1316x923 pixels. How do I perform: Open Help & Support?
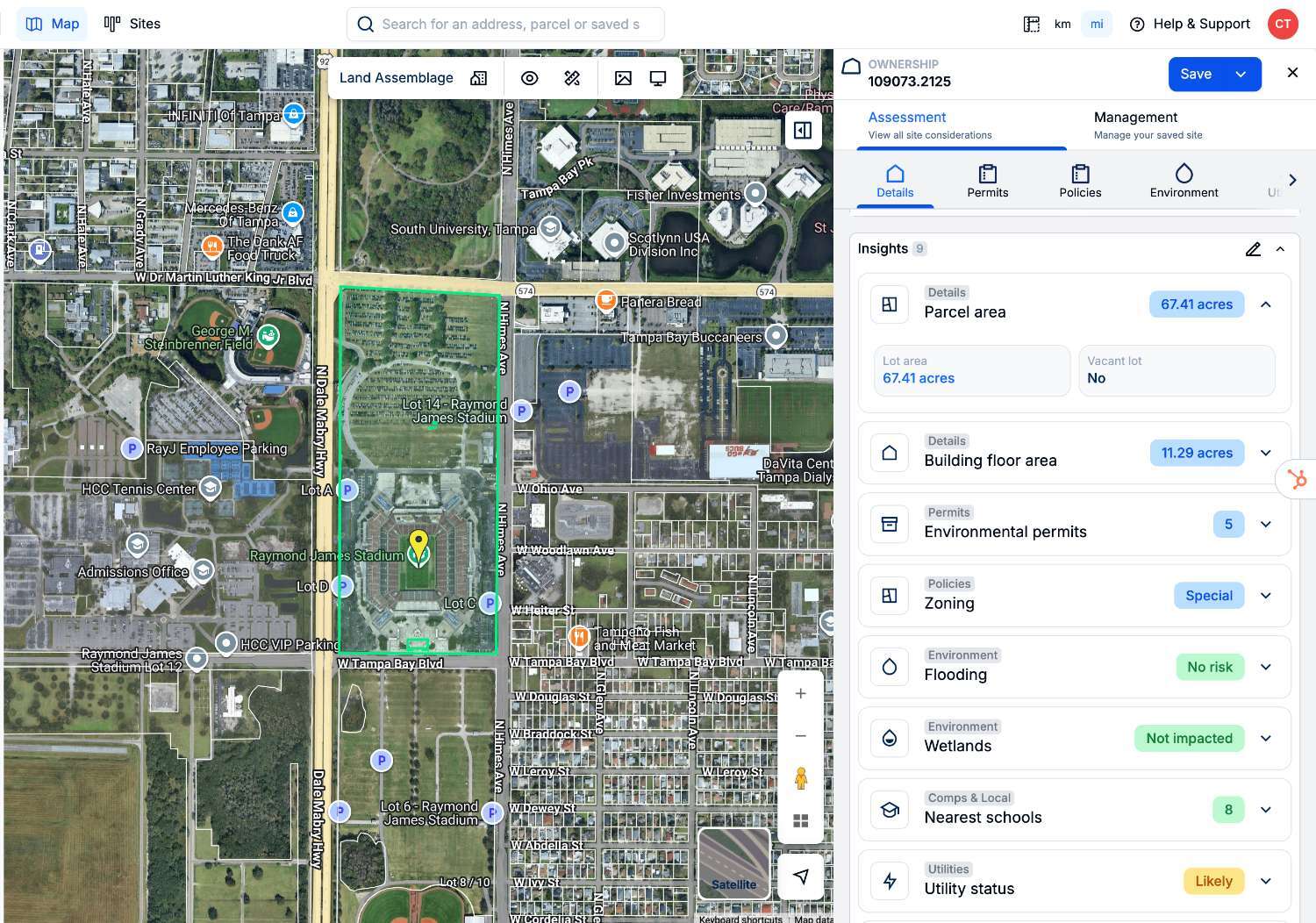pos(1190,24)
